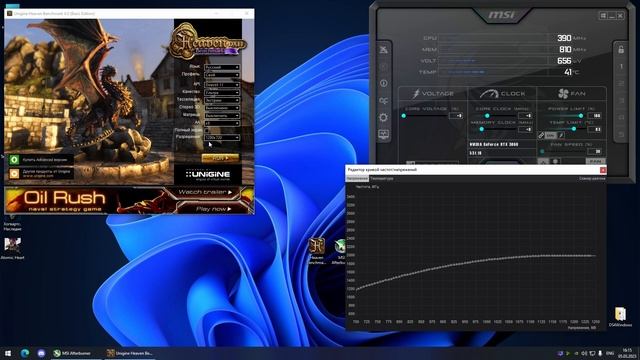Open Discord from the taskbar
Image resolution: width=640 pixels, height=360 pixels.
[x=41, y=353]
